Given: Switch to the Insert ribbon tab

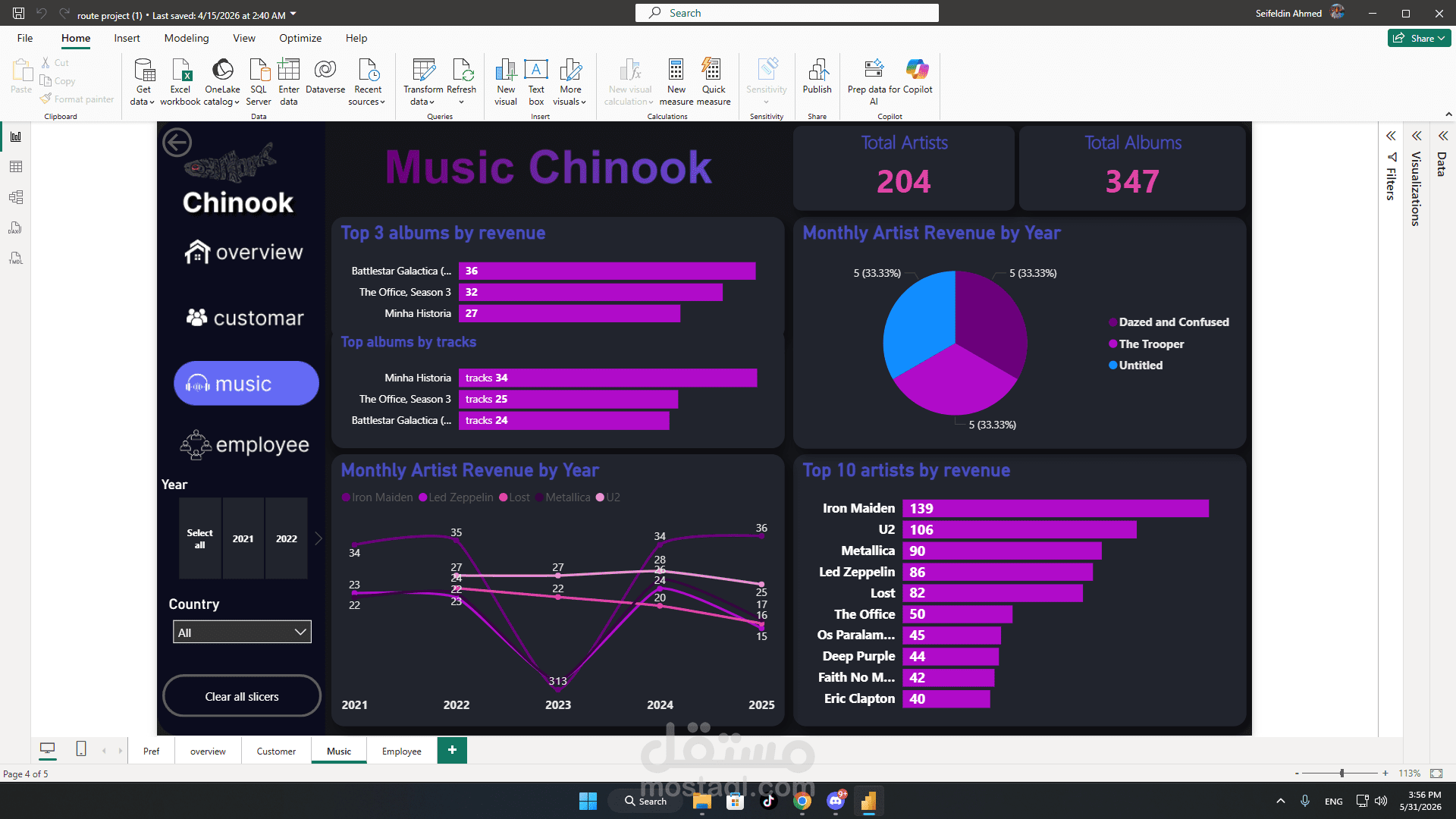Looking at the screenshot, I should coord(127,38).
